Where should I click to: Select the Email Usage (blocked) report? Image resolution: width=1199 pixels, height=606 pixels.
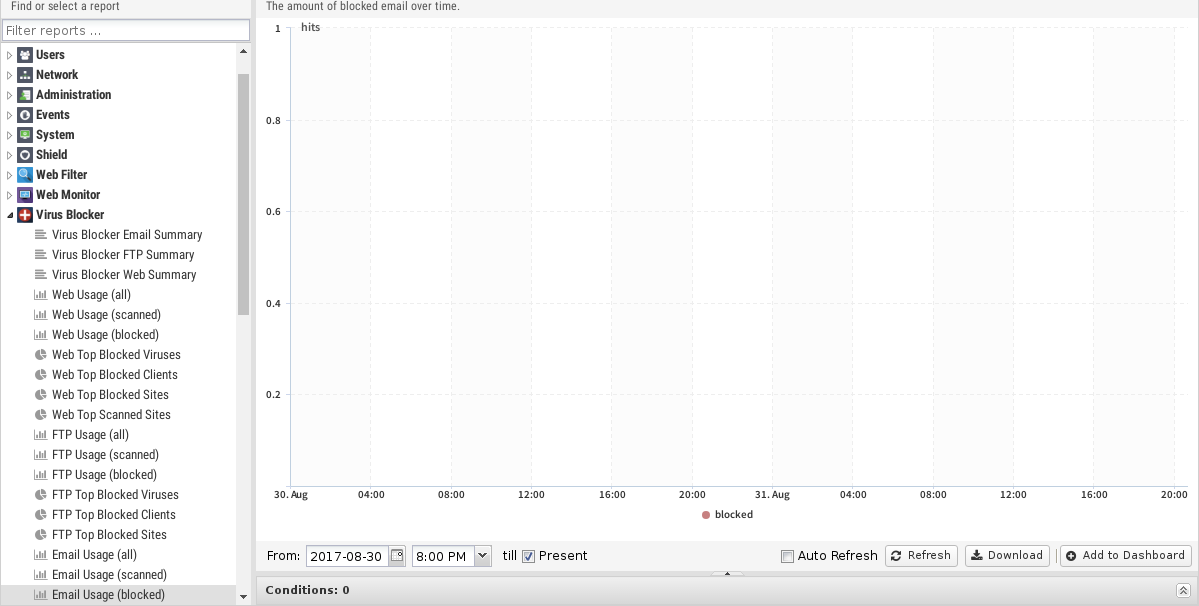tap(119, 595)
